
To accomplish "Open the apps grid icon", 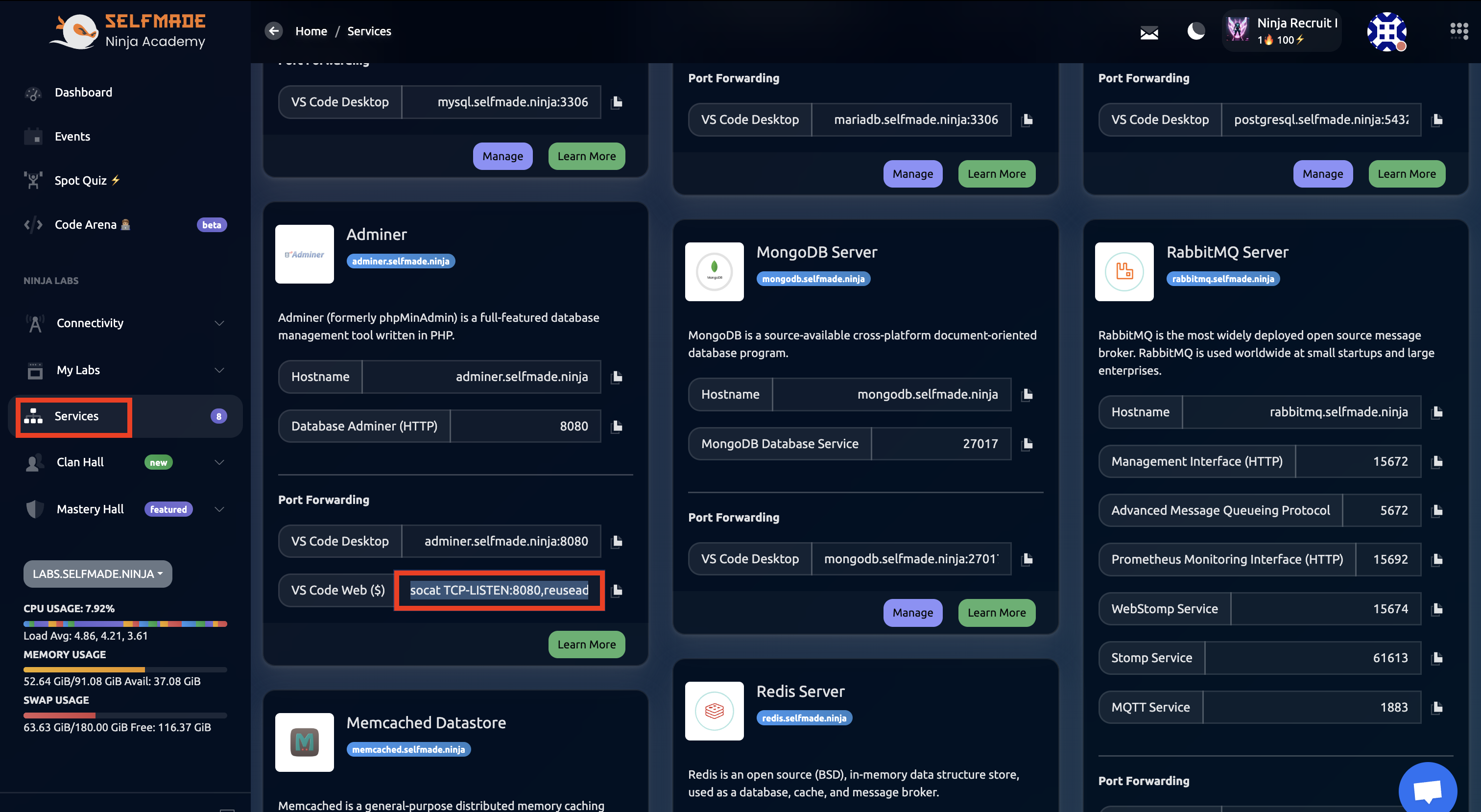I will 1459,31.
